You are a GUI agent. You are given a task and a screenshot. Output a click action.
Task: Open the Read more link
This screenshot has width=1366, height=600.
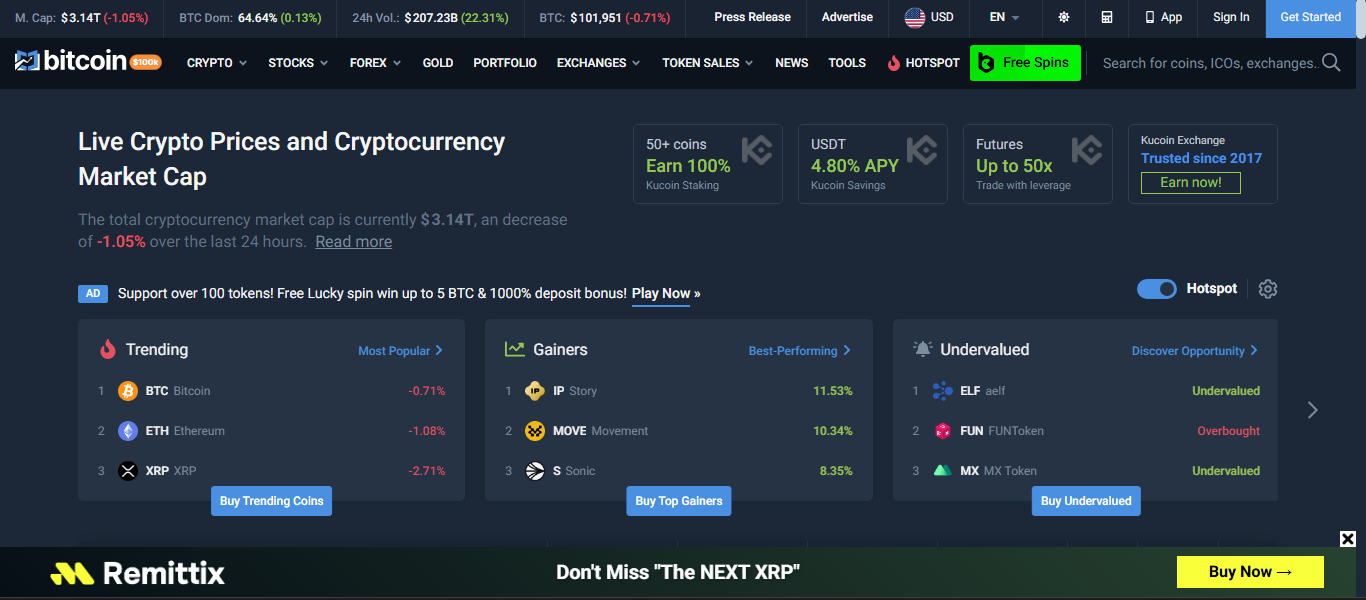point(354,242)
